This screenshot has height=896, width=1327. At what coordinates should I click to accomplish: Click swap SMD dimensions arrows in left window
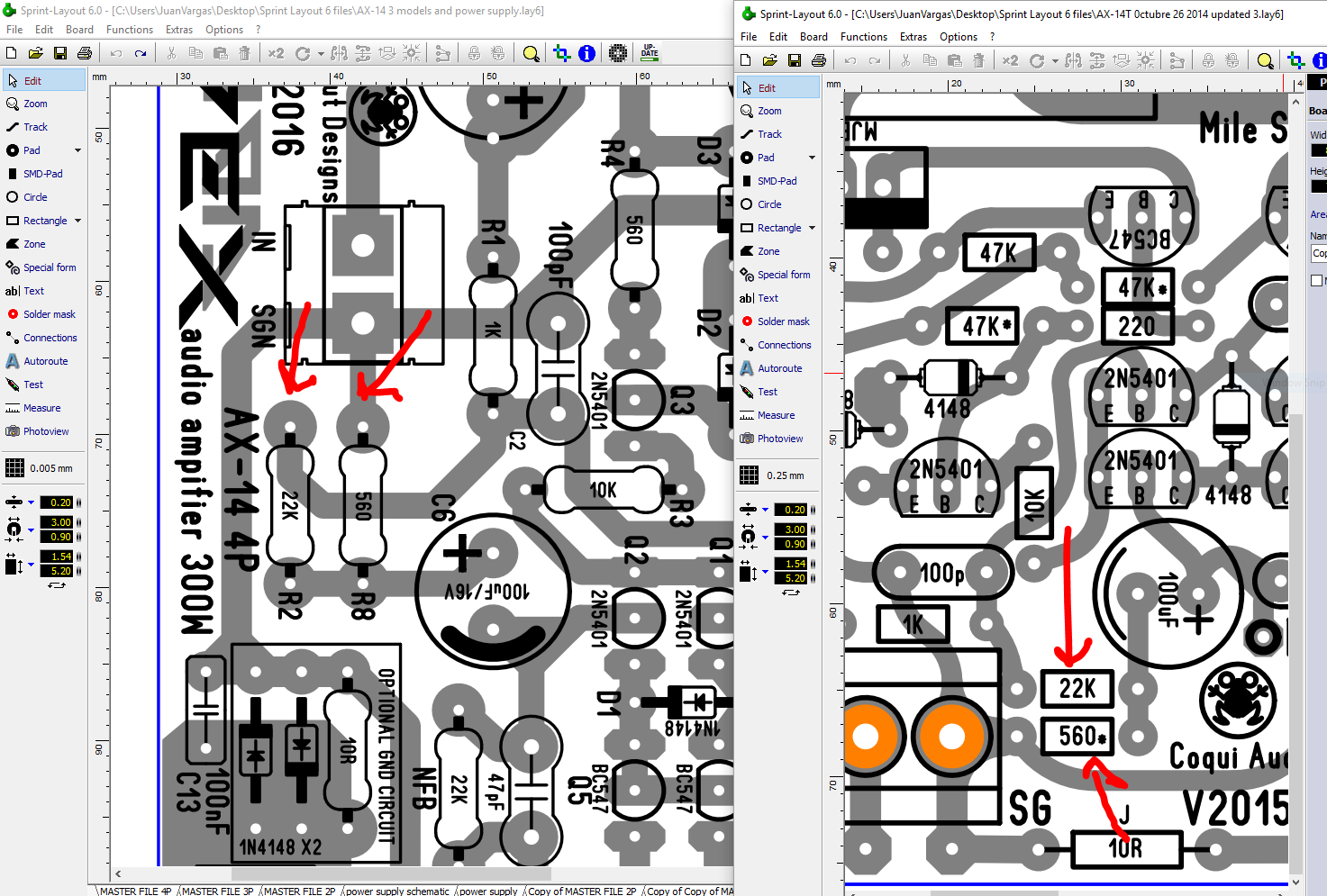coord(57,585)
